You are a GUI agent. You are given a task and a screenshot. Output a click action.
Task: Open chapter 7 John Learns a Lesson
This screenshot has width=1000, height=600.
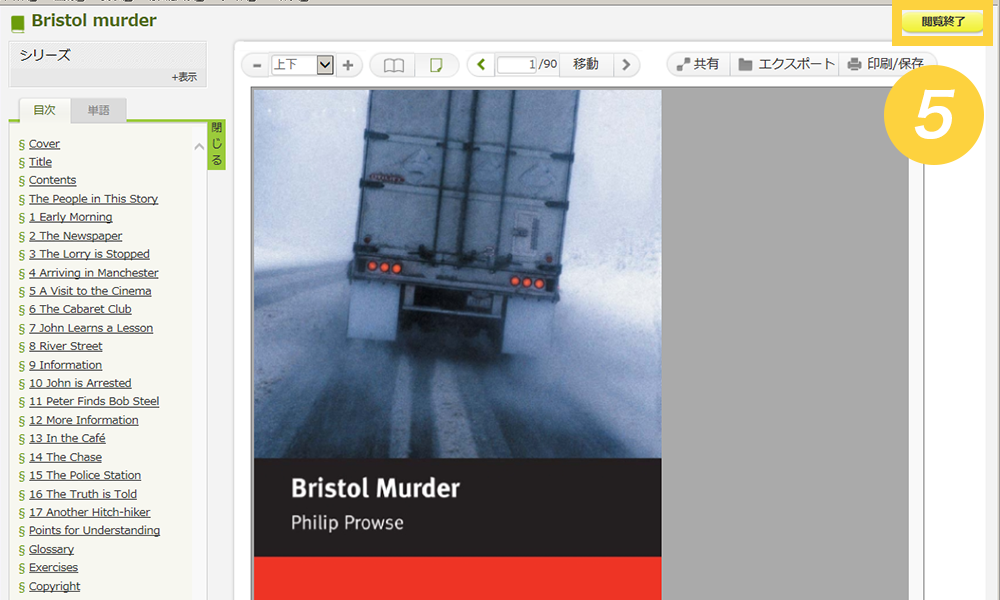[91, 328]
